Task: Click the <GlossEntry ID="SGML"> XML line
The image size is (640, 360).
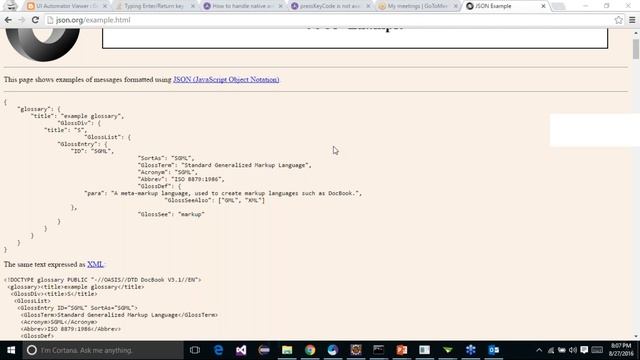Action: [x=77, y=308]
